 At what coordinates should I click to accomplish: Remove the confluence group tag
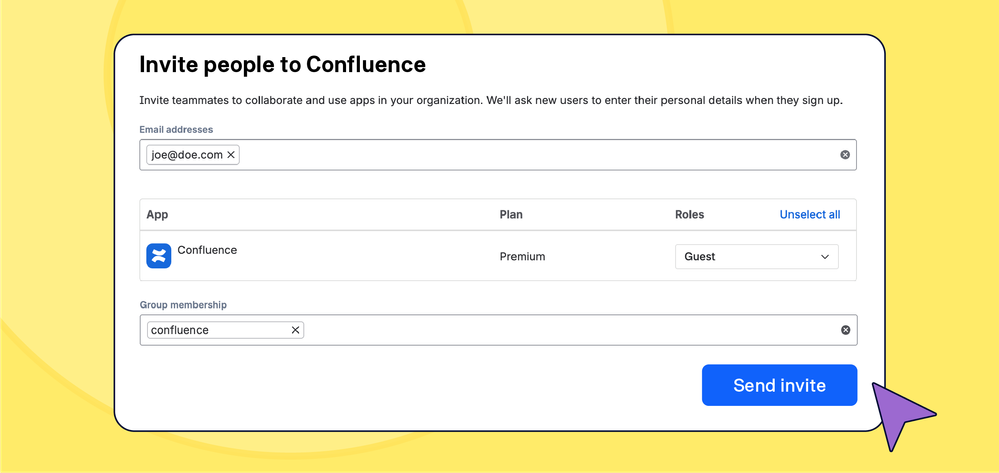295,330
